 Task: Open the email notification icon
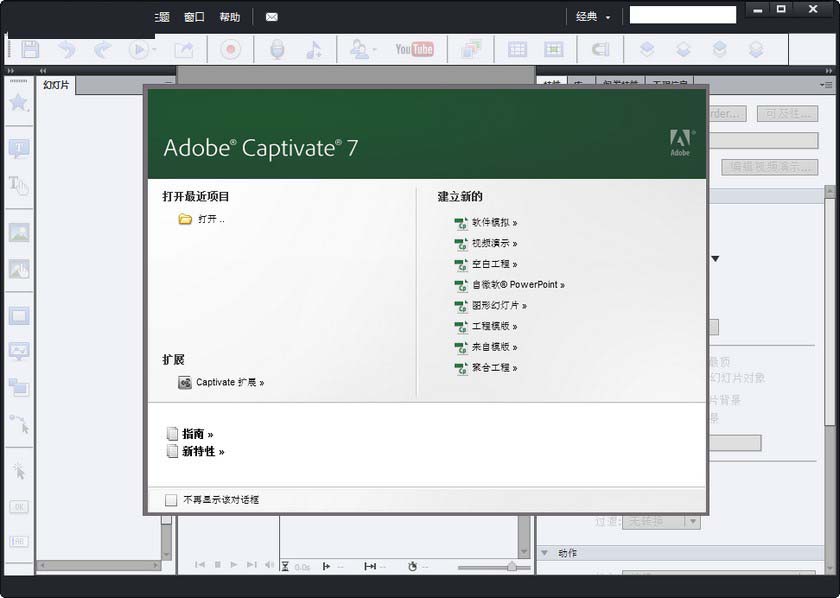click(271, 17)
